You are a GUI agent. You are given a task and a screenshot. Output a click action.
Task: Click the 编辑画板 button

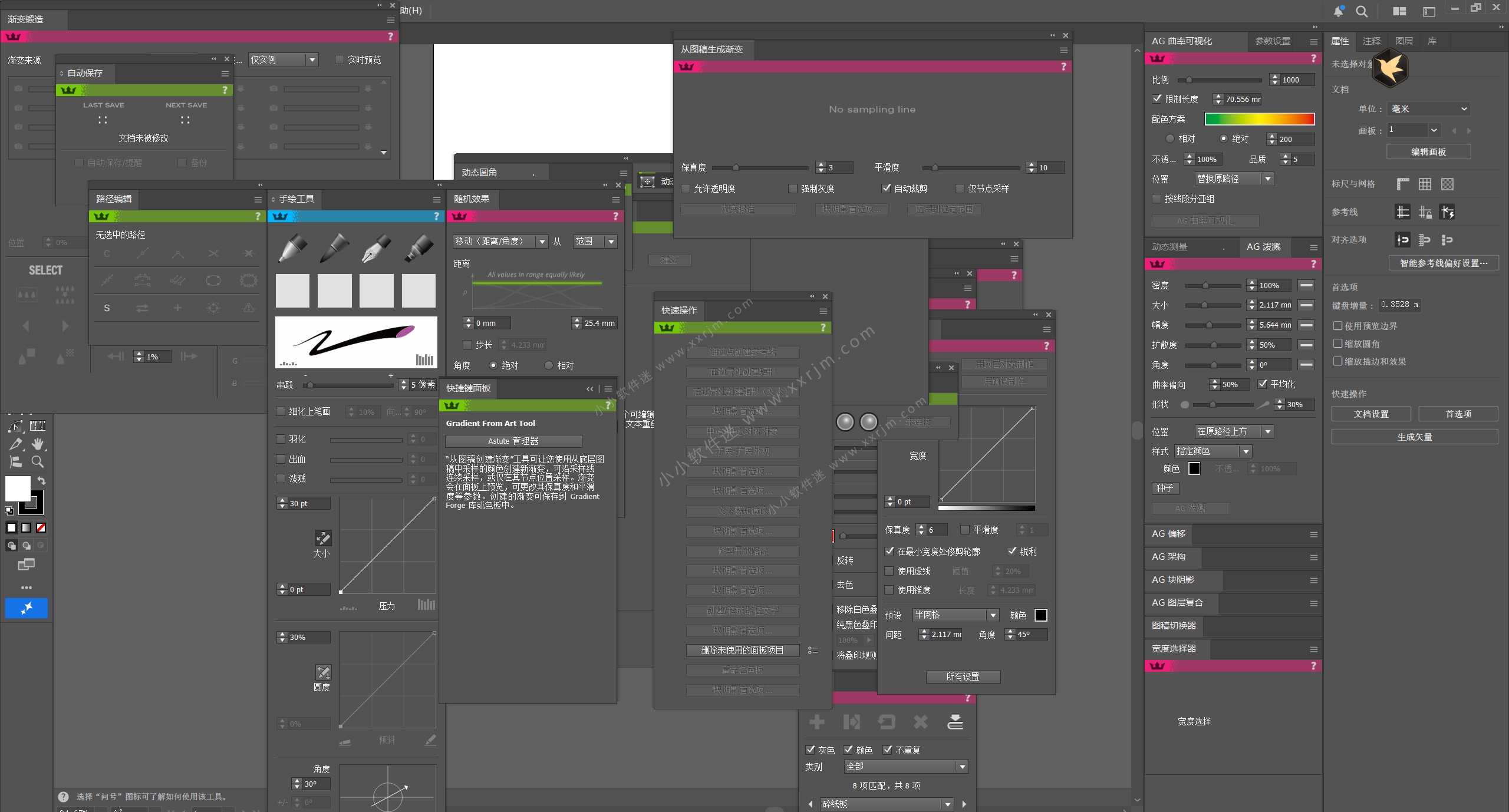(1428, 152)
